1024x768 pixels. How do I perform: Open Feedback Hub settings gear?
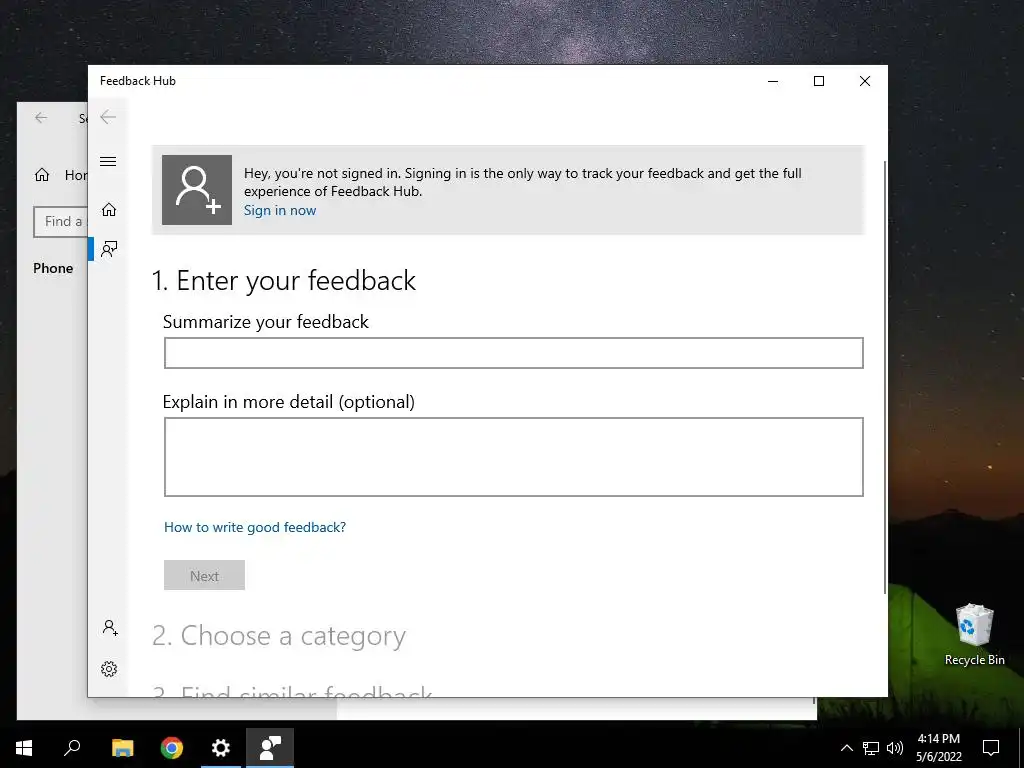pyautogui.click(x=109, y=669)
